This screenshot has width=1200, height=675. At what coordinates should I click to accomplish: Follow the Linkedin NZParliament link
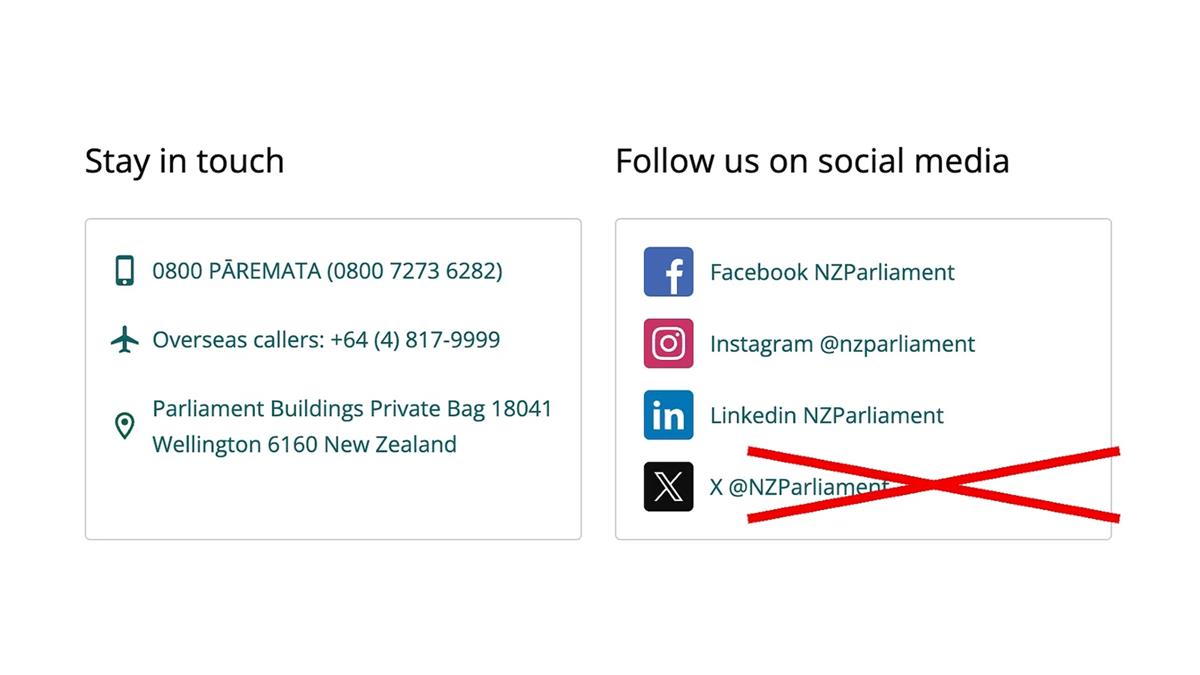pyautogui.click(x=826, y=415)
